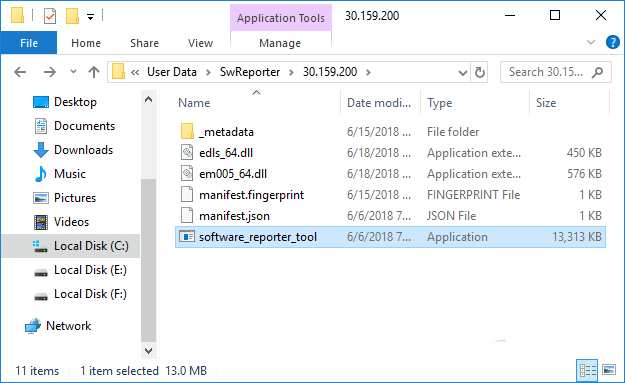The width and height of the screenshot is (625, 383).
Task: Refresh the current folder
Action: (480, 72)
